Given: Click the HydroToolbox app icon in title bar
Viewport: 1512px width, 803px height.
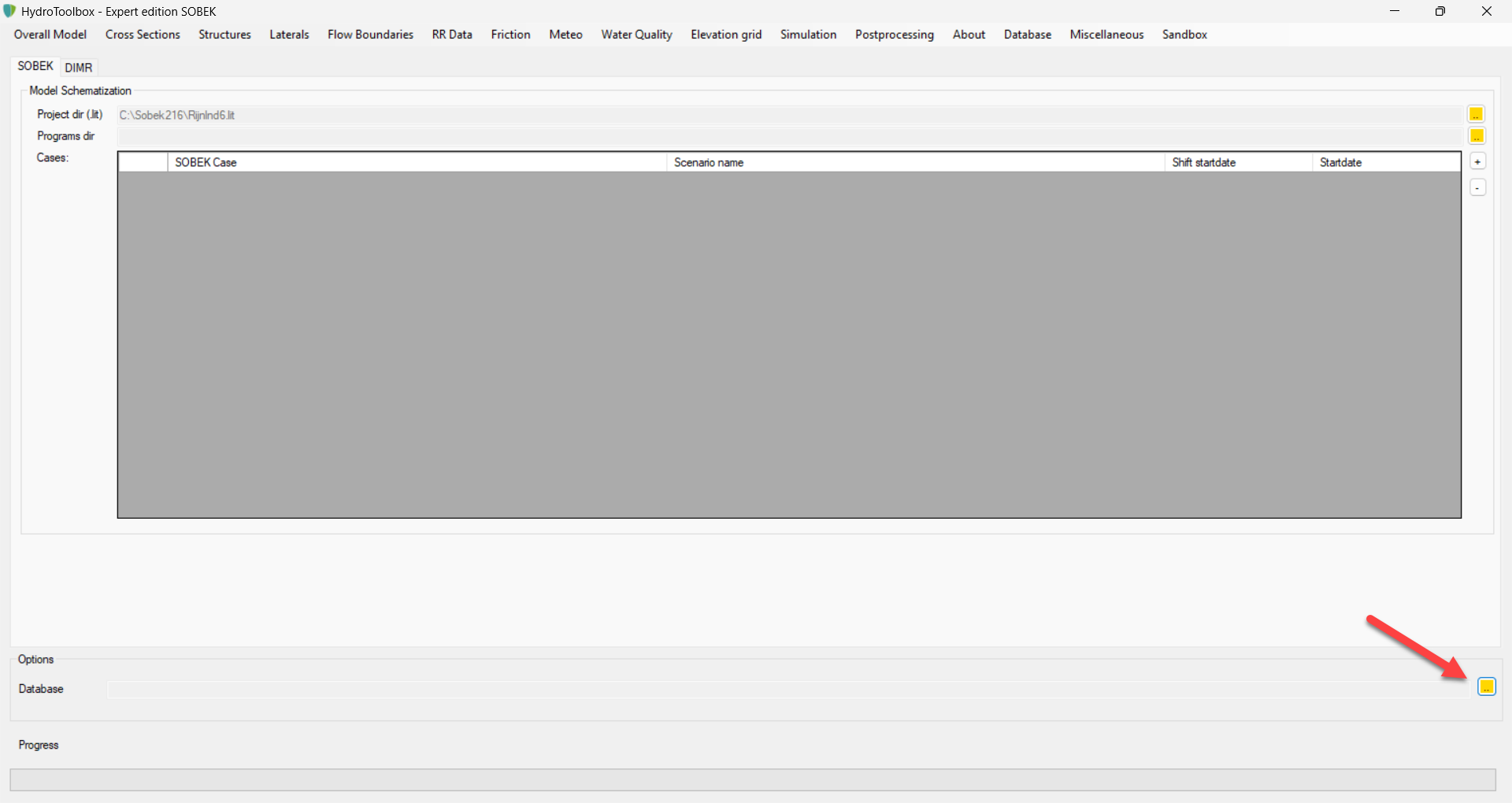Looking at the screenshot, I should tap(9, 11).
